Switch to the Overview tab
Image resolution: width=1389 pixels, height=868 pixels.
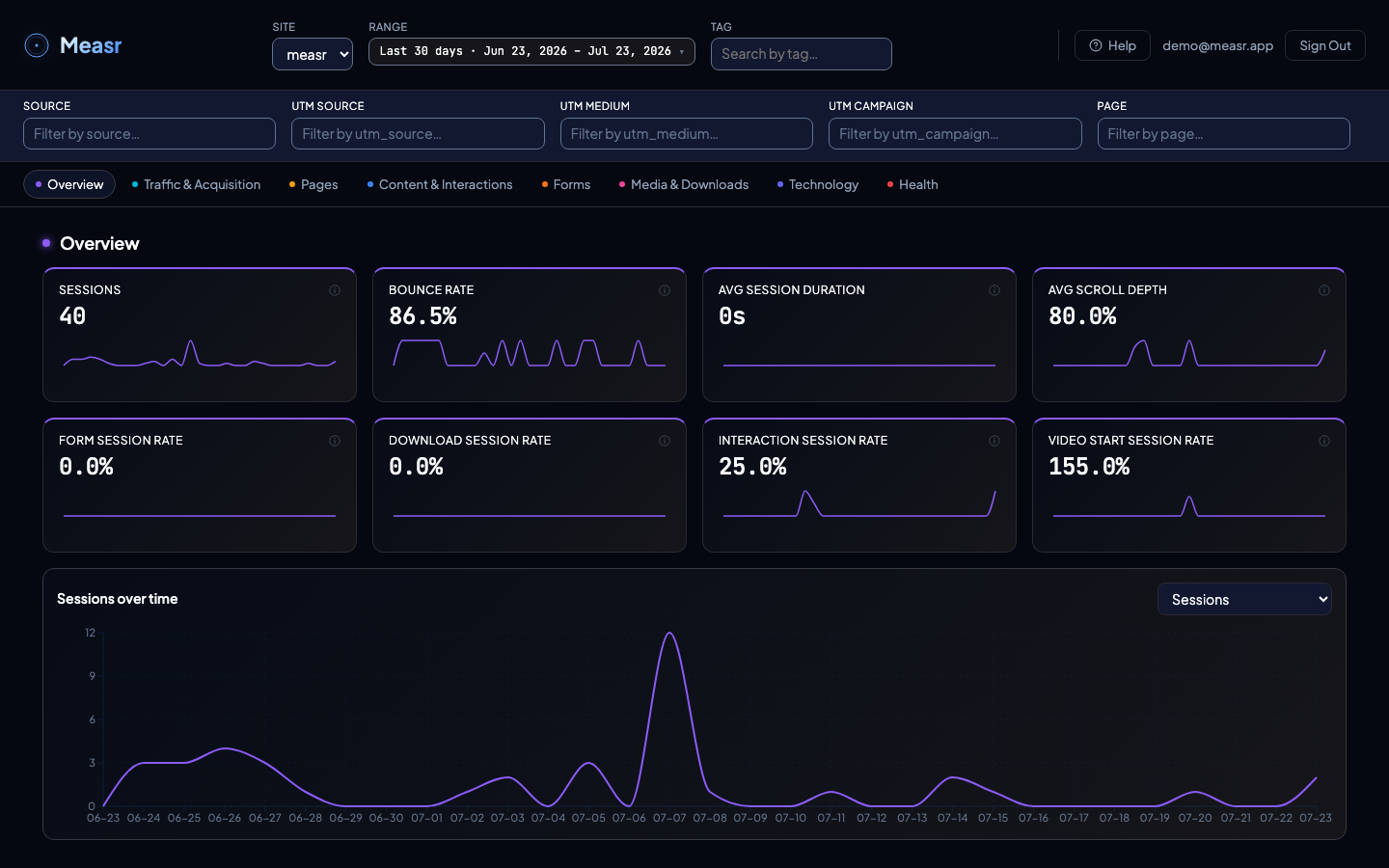pyautogui.click(x=69, y=184)
